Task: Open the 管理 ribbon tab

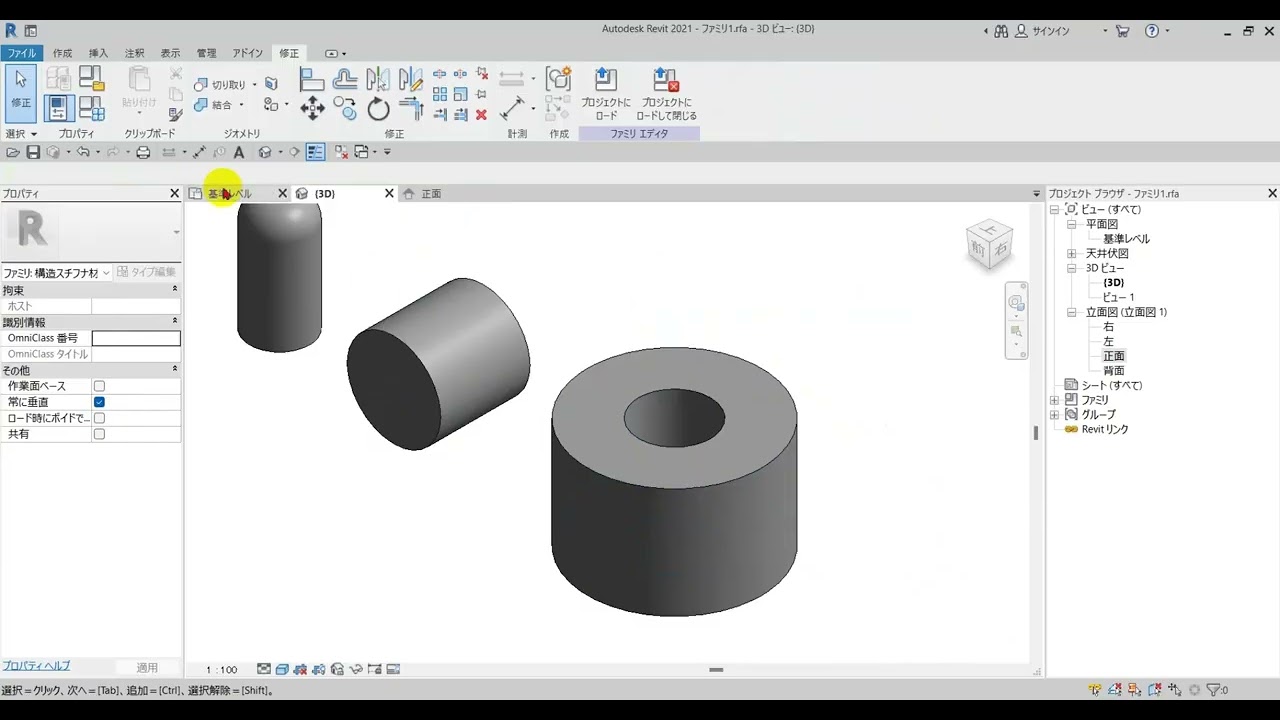Action: pyautogui.click(x=206, y=53)
